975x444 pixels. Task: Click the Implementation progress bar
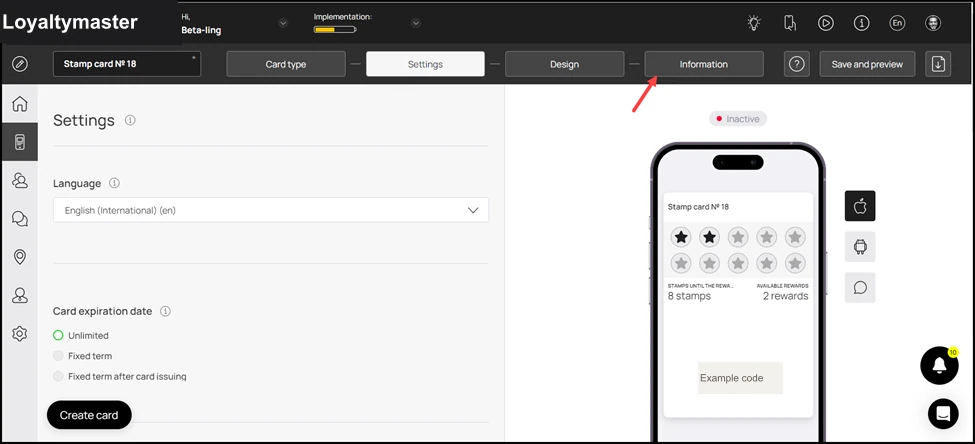pos(335,29)
